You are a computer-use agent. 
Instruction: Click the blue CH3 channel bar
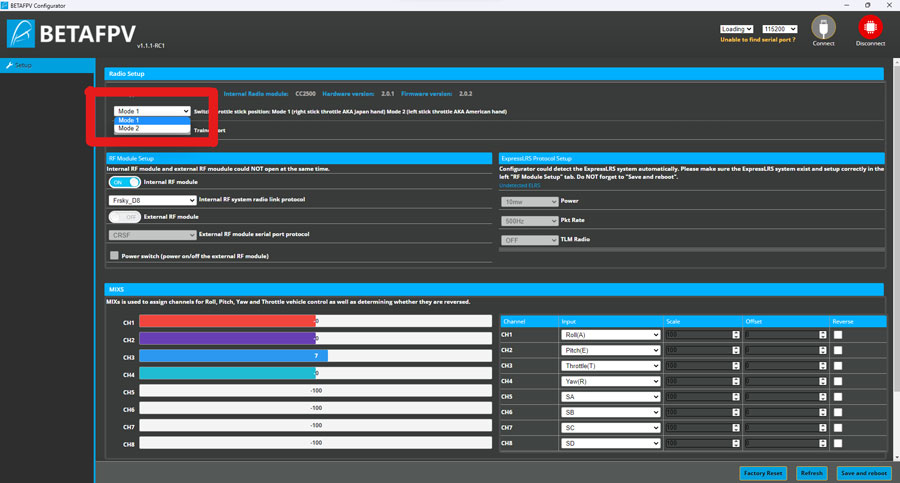pyautogui.click(x=233, y=356)
